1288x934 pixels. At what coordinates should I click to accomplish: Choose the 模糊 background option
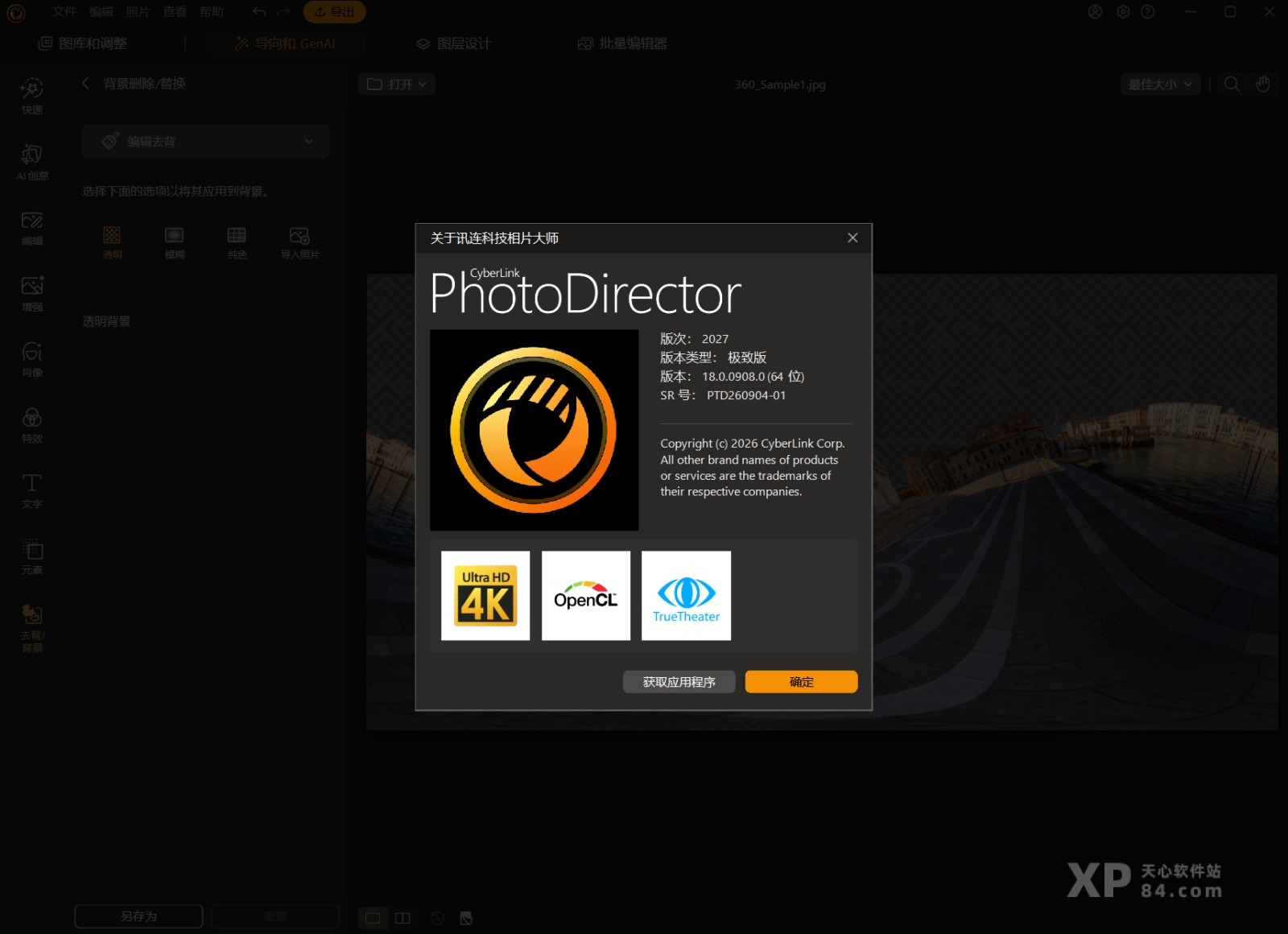[175, 242]
